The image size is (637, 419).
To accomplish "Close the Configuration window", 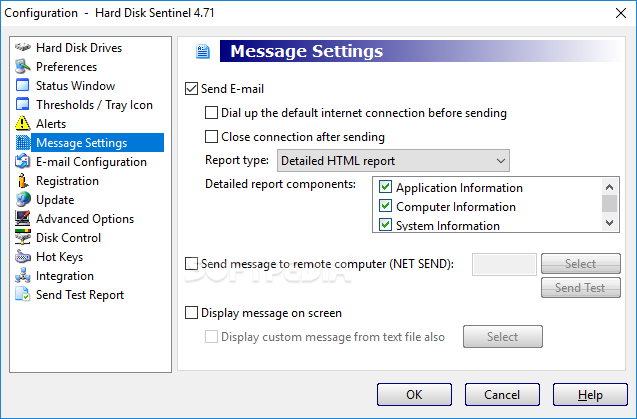I will pyautogui.click(x=621, y=13).
